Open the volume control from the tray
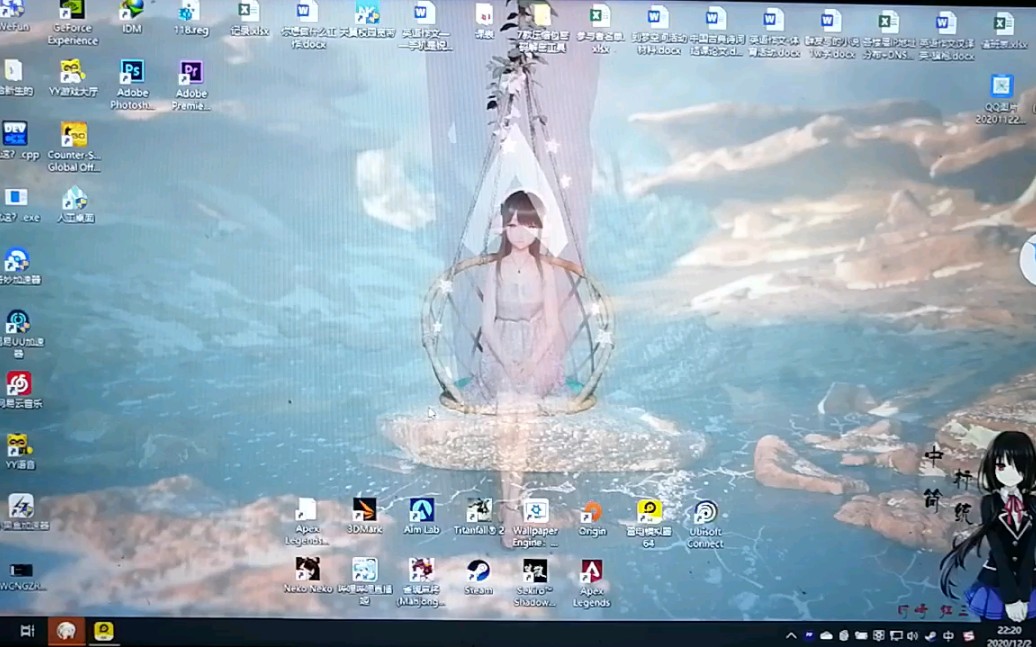Image resolution: width=1036 pixels, height=647 pixels. pos(913,636)
